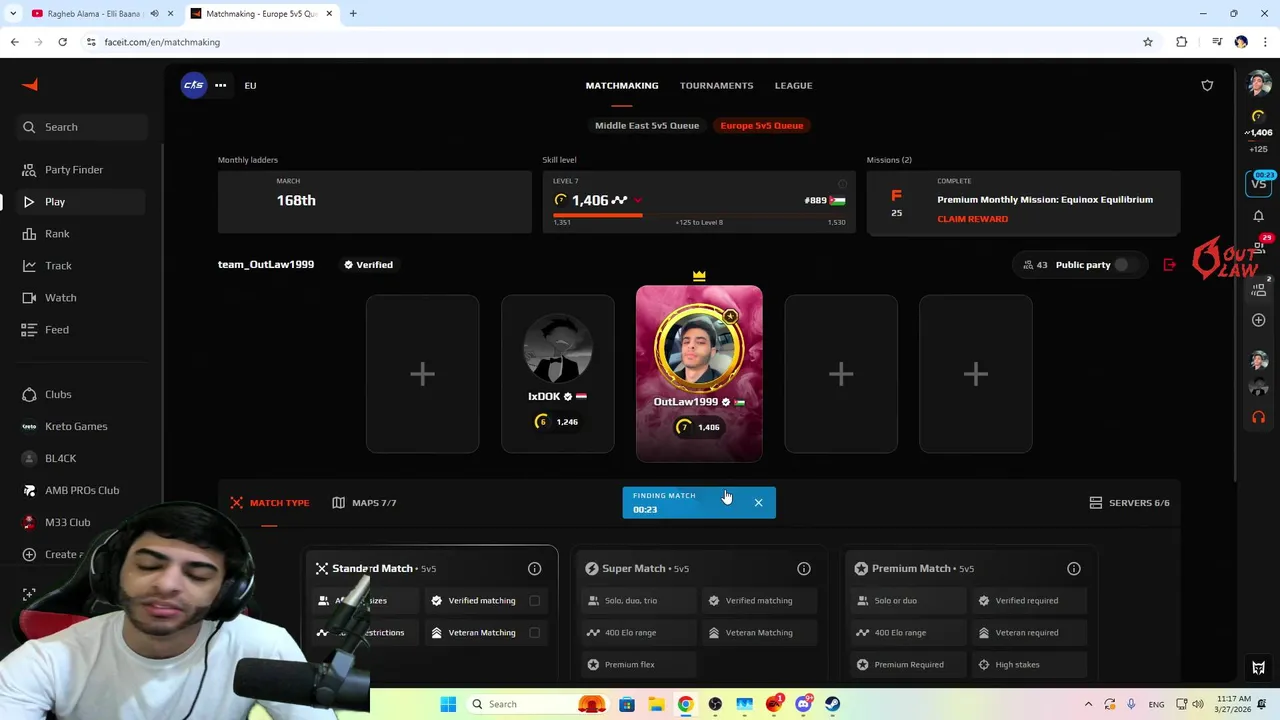1280x720 pixels.
Task: Cancel the Finding Match search
Action: tap(759, 503)
